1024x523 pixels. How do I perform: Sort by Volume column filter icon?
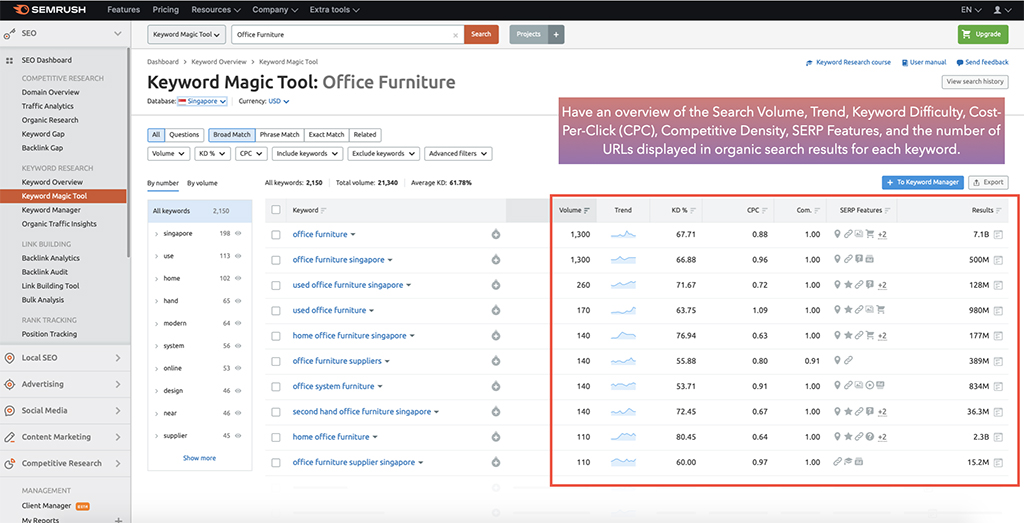tap(586, 210)
